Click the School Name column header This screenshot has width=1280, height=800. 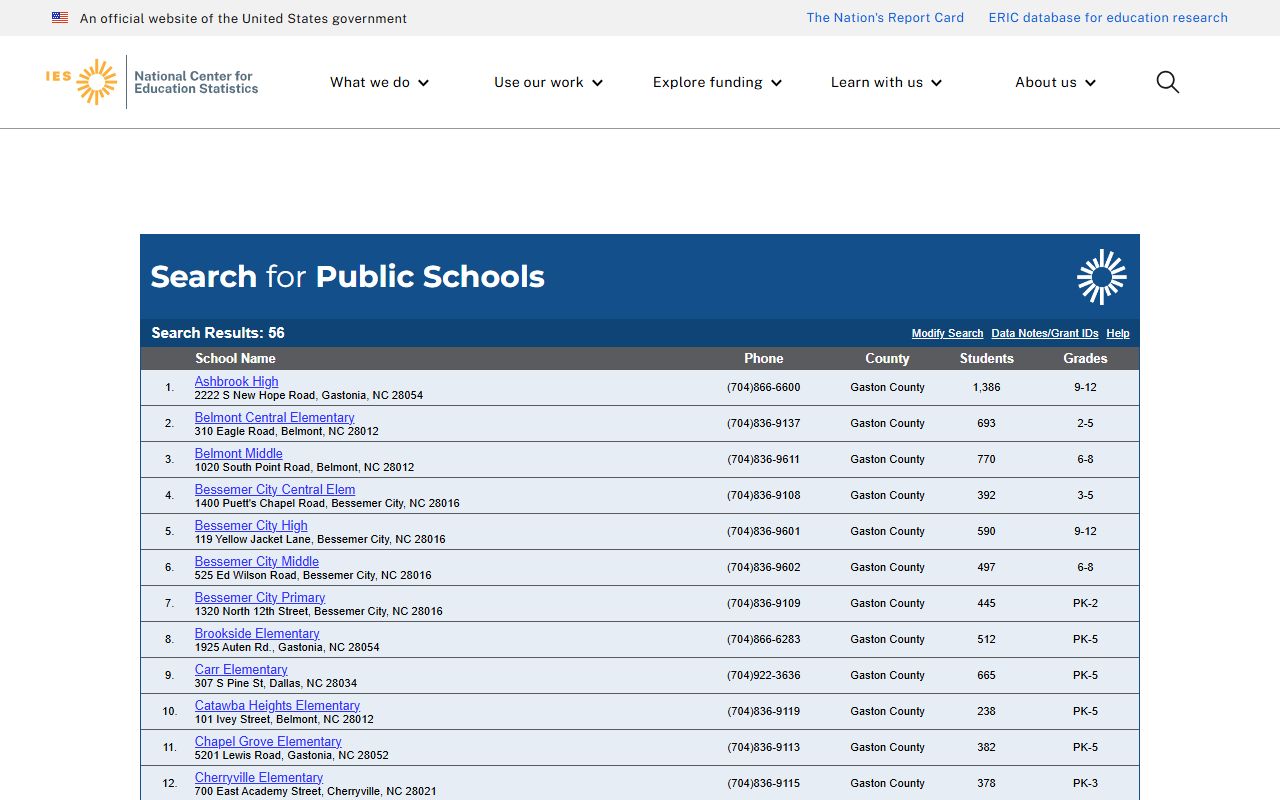tap(235, 358)
